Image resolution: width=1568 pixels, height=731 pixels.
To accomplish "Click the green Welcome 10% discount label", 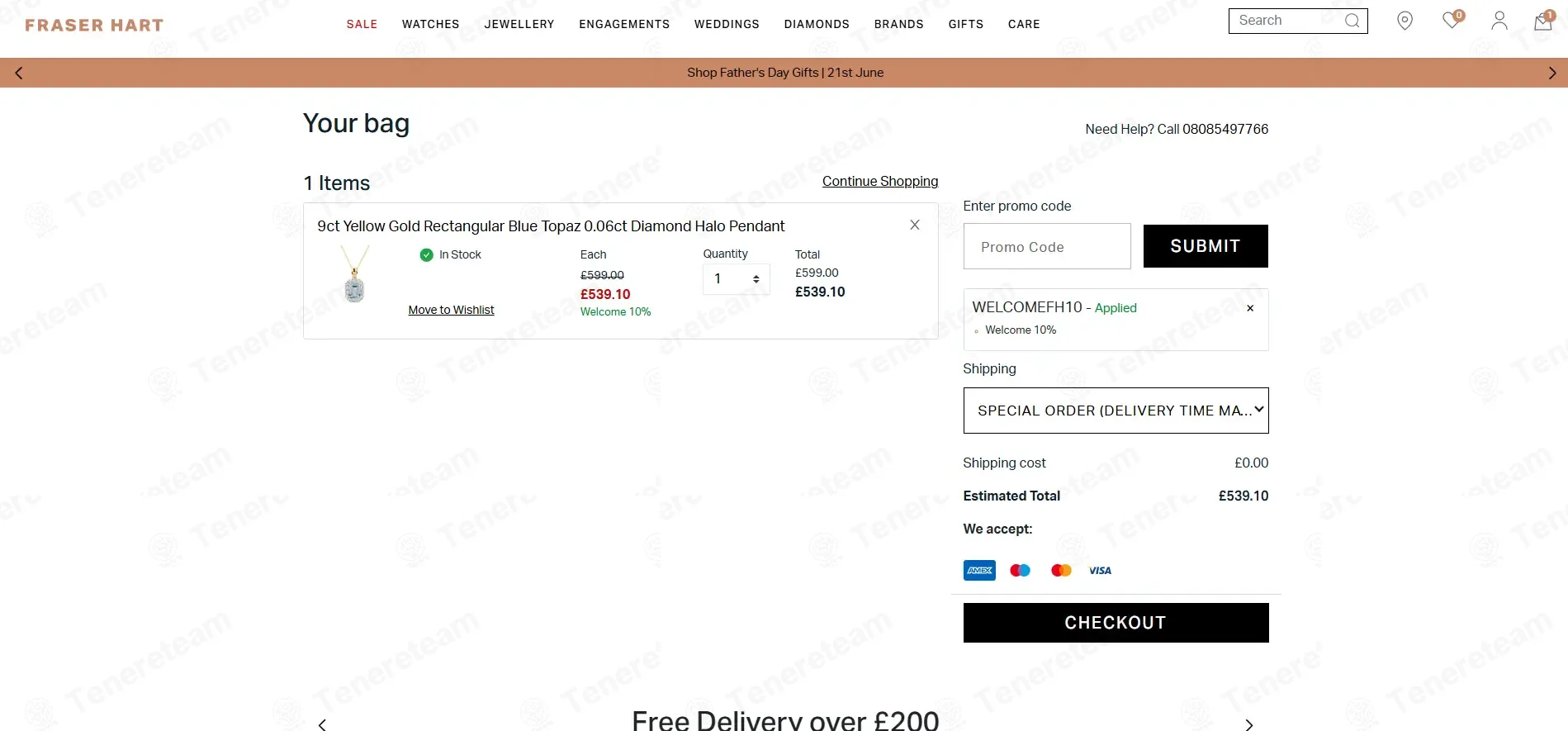I will coord(615,311).
